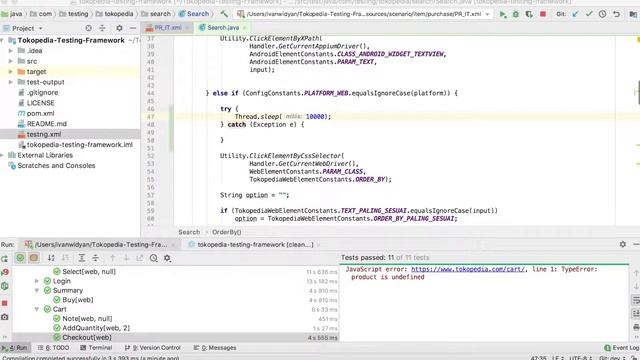Image resolution: width=640 pixels, height=360 pixels.
Task: Open the Run tool window settings gear on the right
Action: point(622,244)
